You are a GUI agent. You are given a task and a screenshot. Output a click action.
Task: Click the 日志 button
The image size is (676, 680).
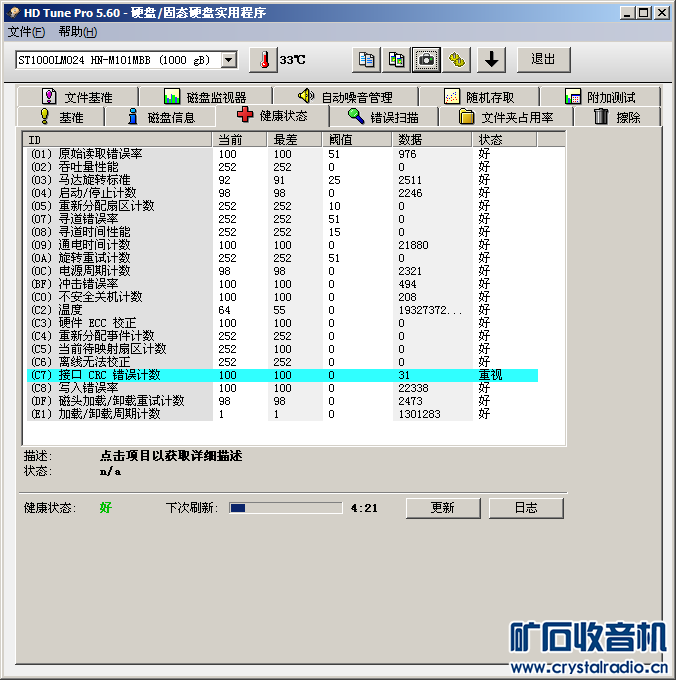pyautogui.click(x=526, y=507)
